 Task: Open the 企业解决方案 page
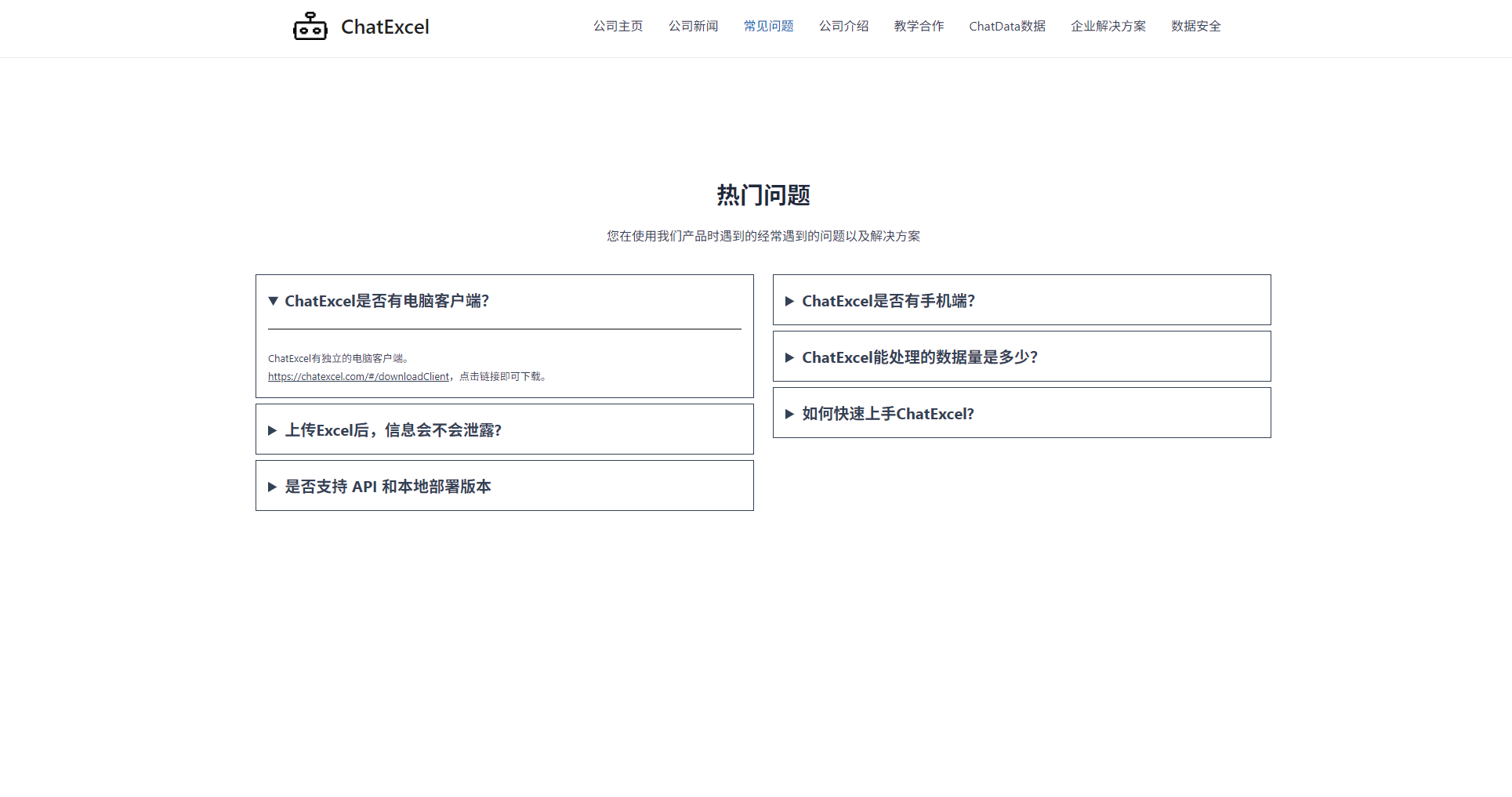coord(1108,26)
